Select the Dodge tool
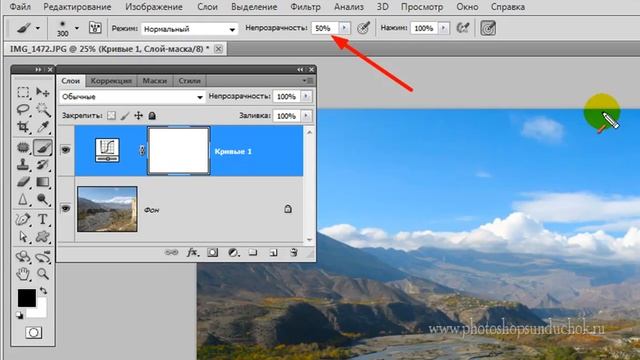 [42, 199]
